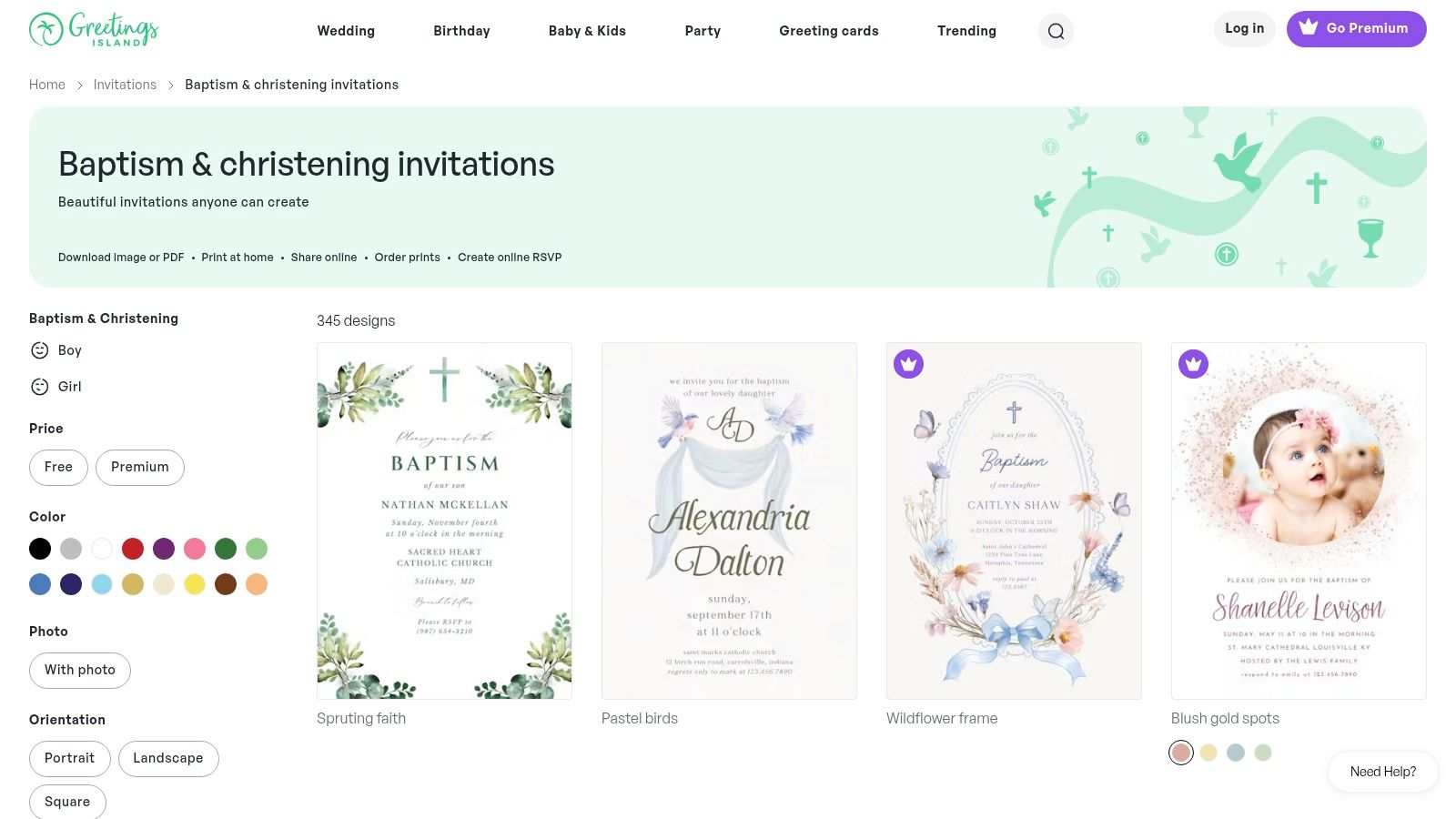1456x819 pixels.
Task: Open the Baby & Kids menu
Action: point(587,31)
